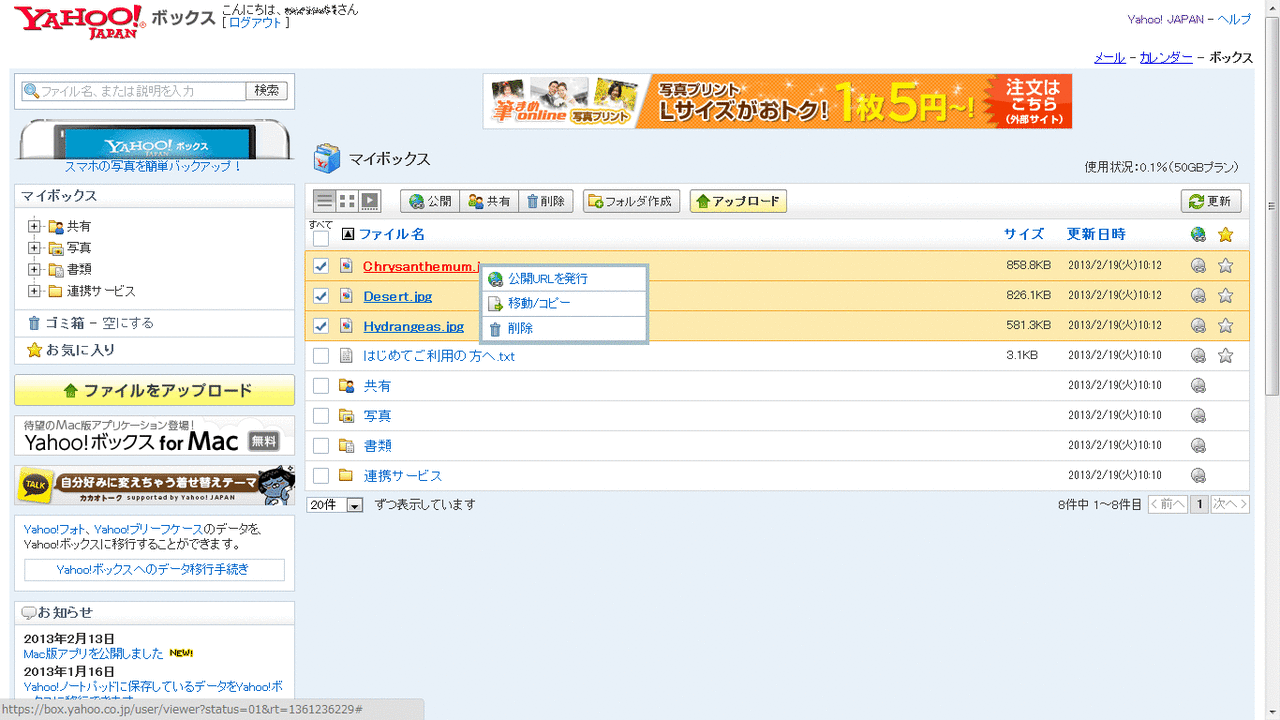Click the Yahoo! JAPAN logo

click(79, 21)
